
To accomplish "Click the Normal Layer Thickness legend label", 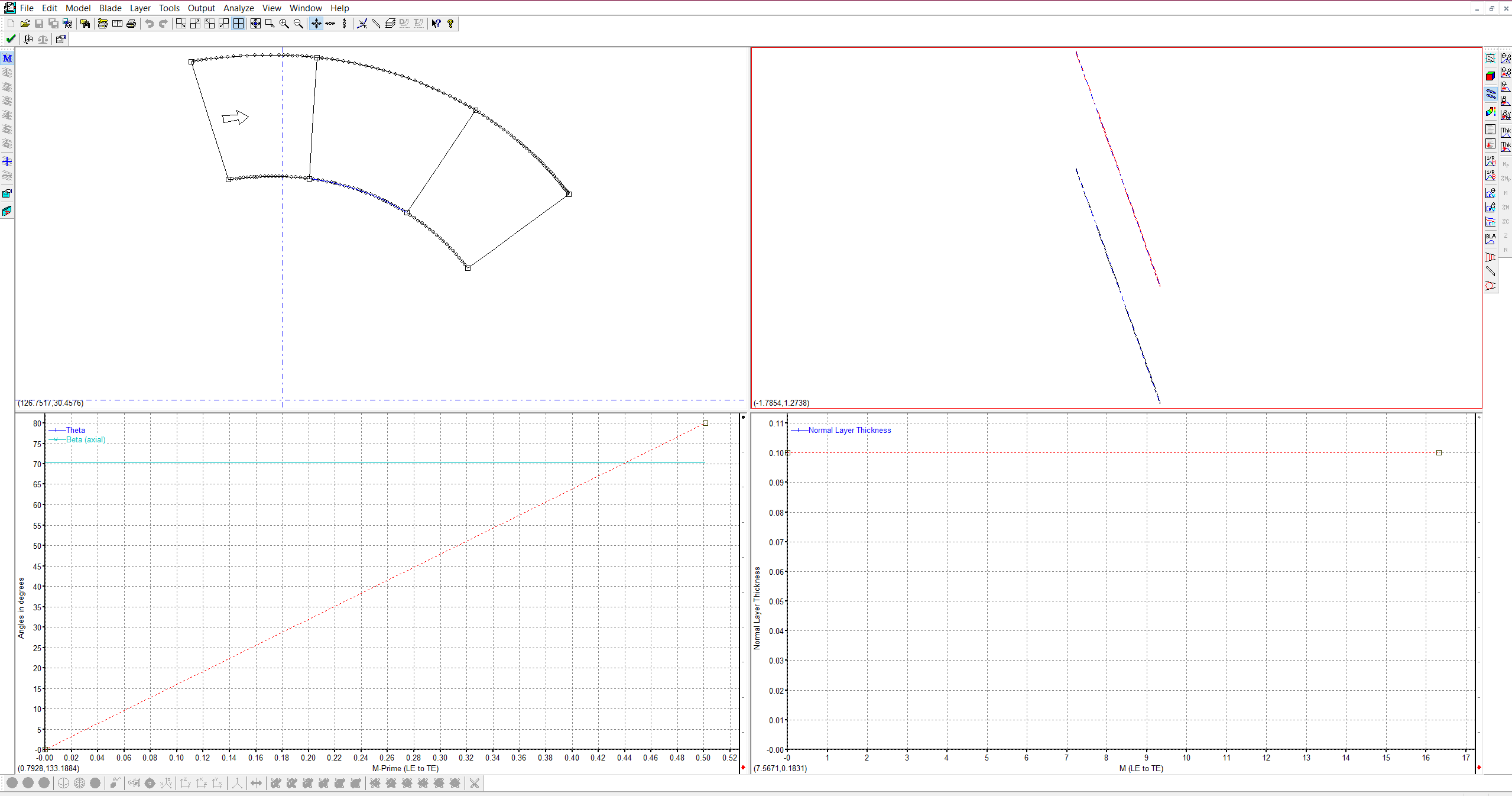I will pyautogui.click(x=849, y=430).
